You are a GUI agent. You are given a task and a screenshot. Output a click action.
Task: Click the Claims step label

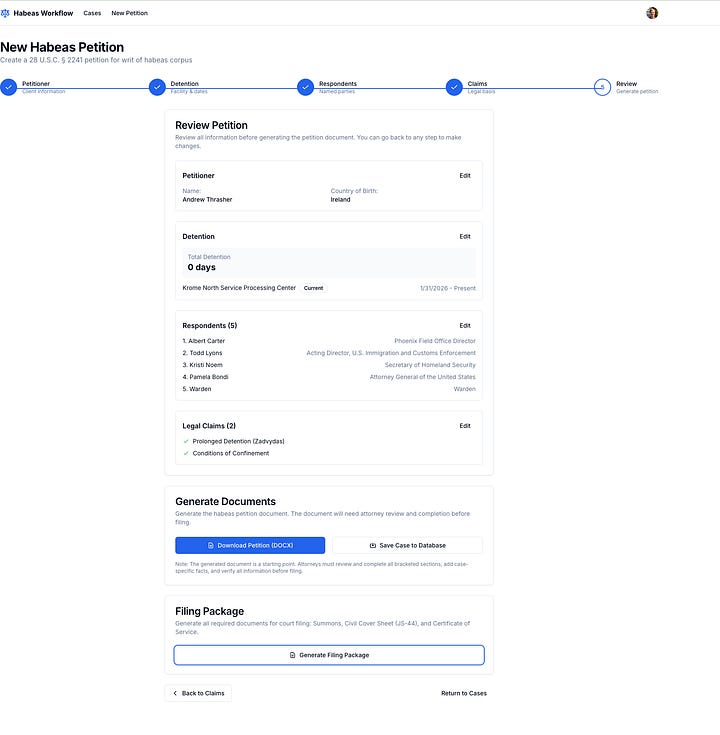coord(477,83)
